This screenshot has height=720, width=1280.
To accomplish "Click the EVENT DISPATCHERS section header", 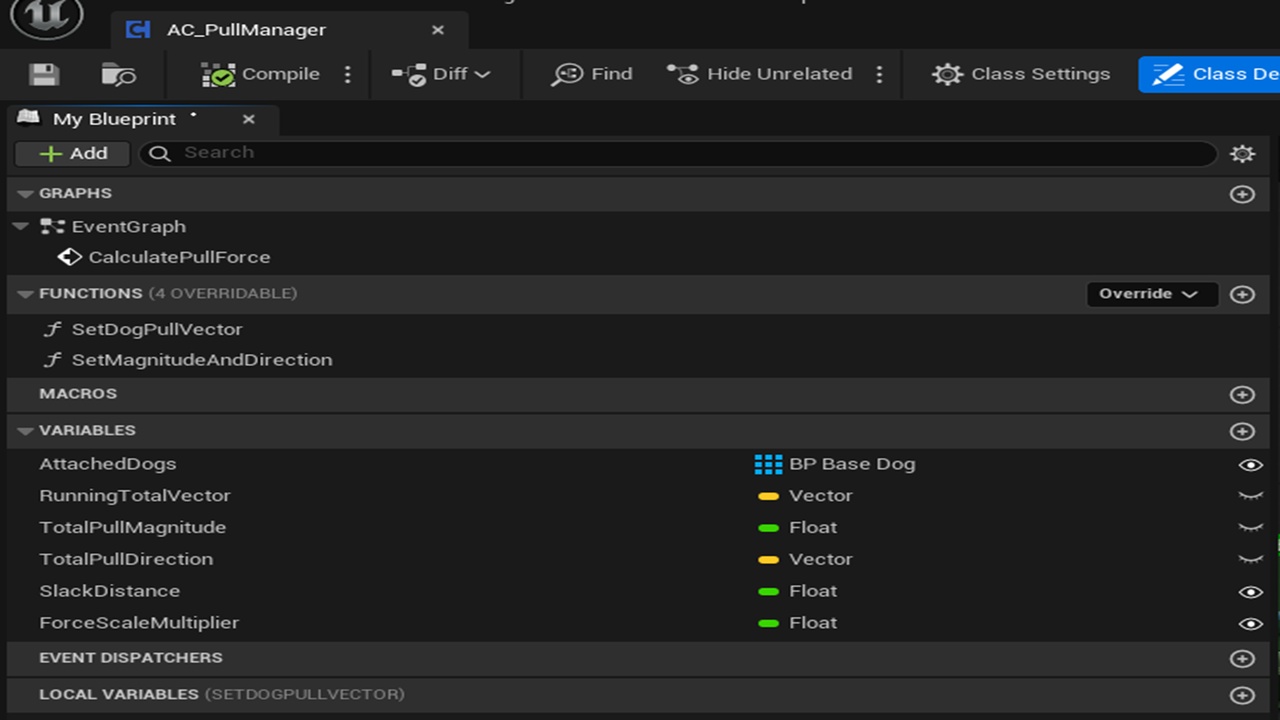I will point(640,658).
